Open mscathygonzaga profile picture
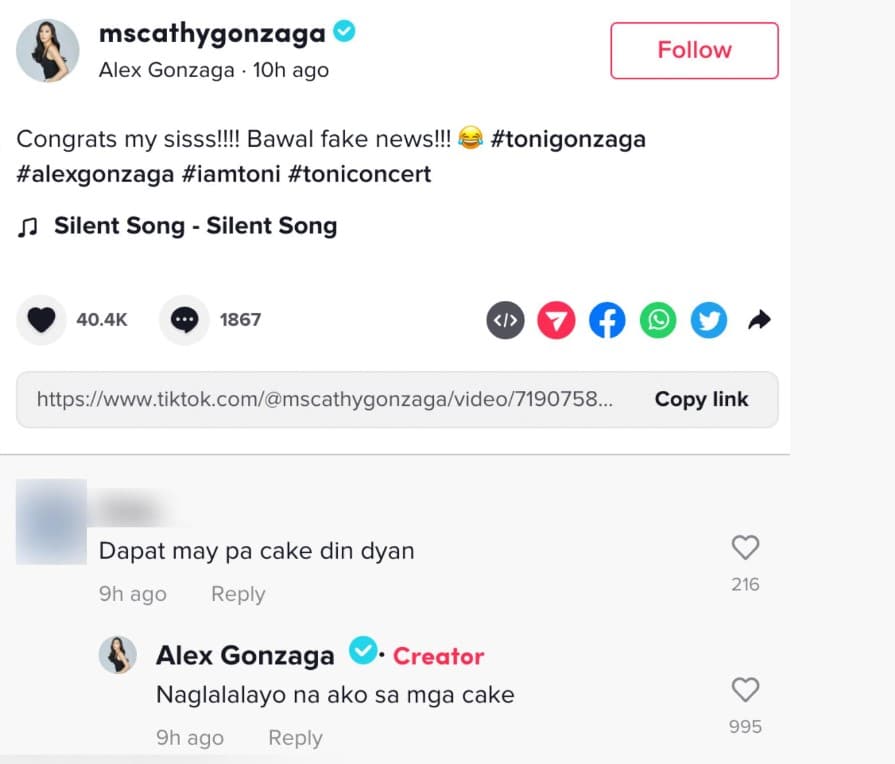This screenshot has height=764, width=895. tap(48, 50)
